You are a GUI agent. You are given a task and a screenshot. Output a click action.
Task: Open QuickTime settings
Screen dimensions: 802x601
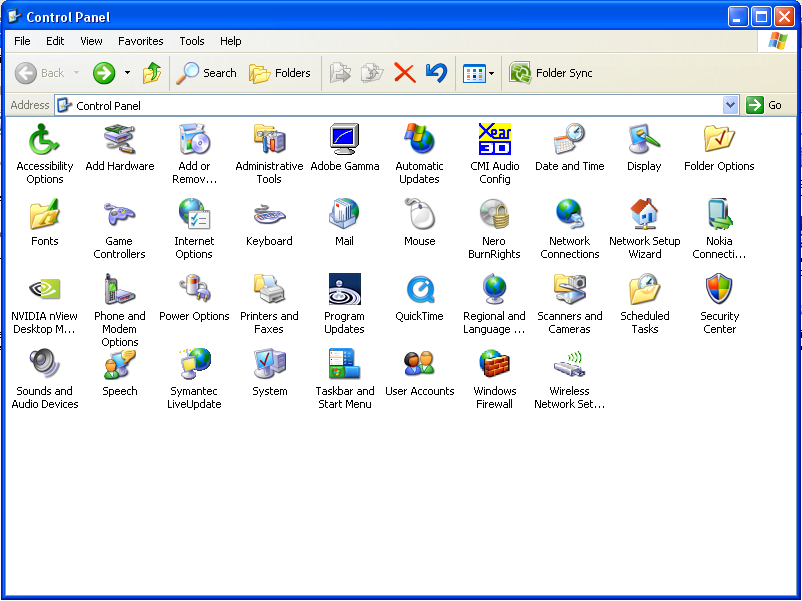[419, 290]
